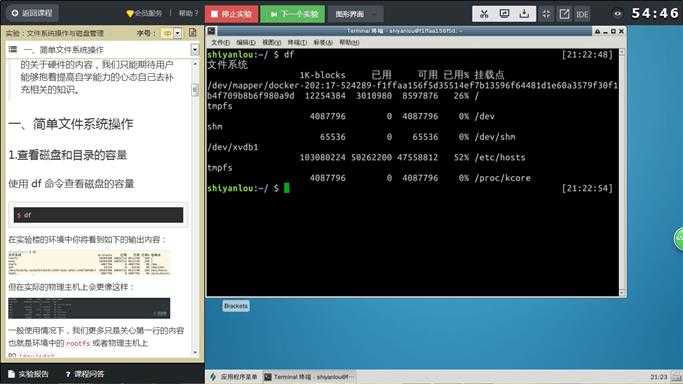Open the df output example thumbnail
The width and height of the screenshot is (683, 384).
pos(89,263)
